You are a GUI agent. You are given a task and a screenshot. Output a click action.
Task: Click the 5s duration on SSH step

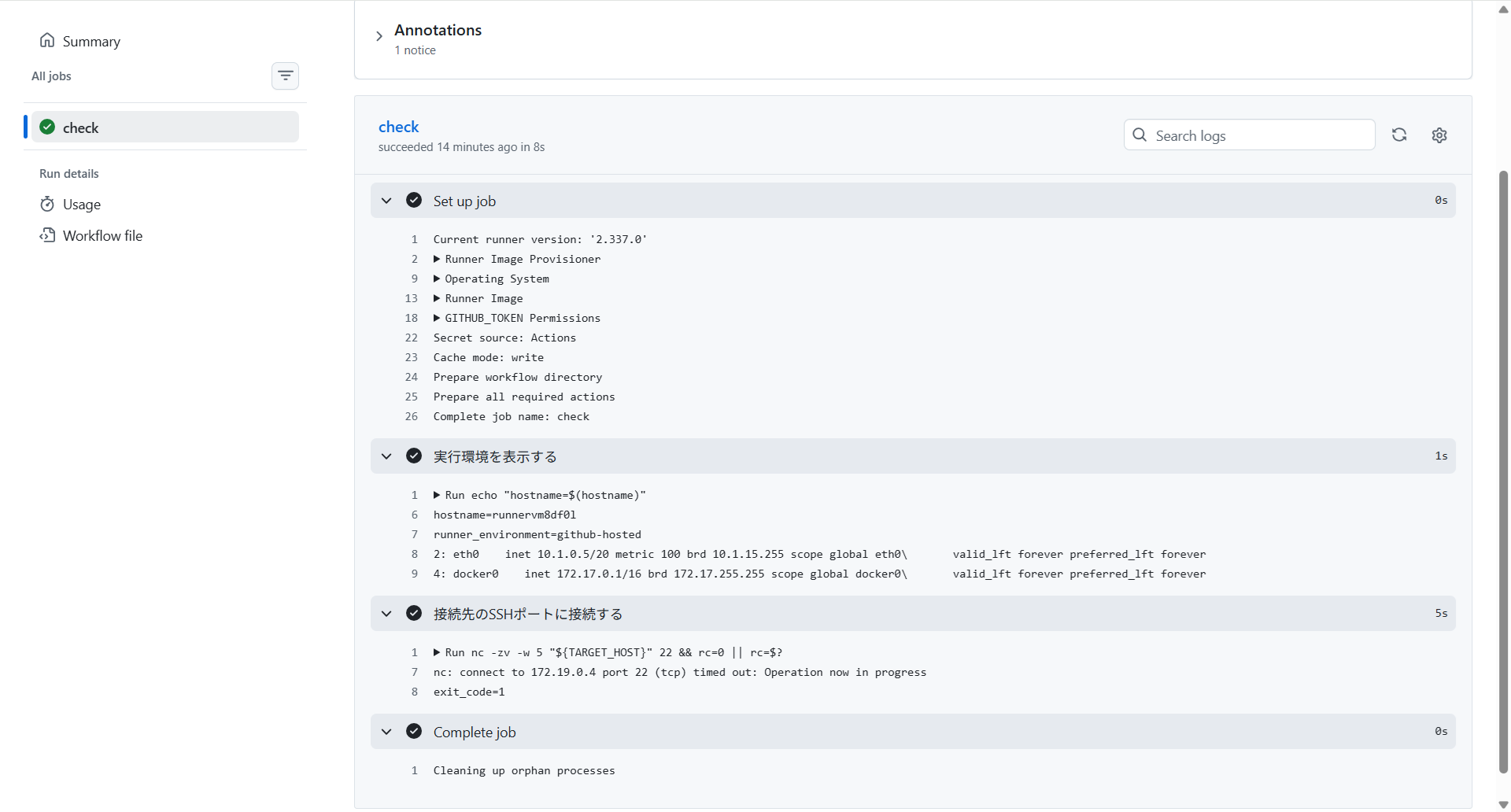point(1441,613)
